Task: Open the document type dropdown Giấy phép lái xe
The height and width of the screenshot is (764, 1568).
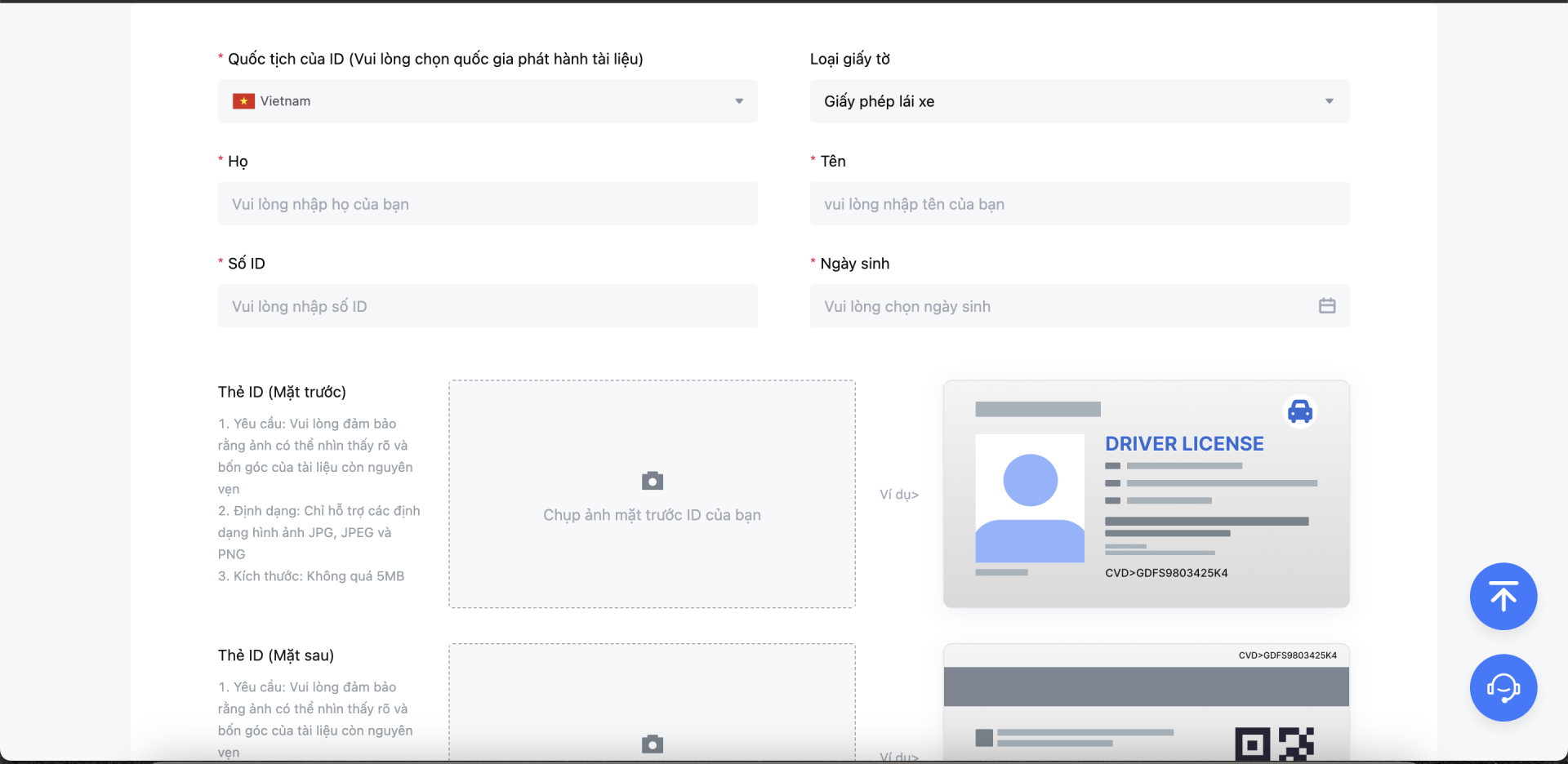Action: (1080, 101)
